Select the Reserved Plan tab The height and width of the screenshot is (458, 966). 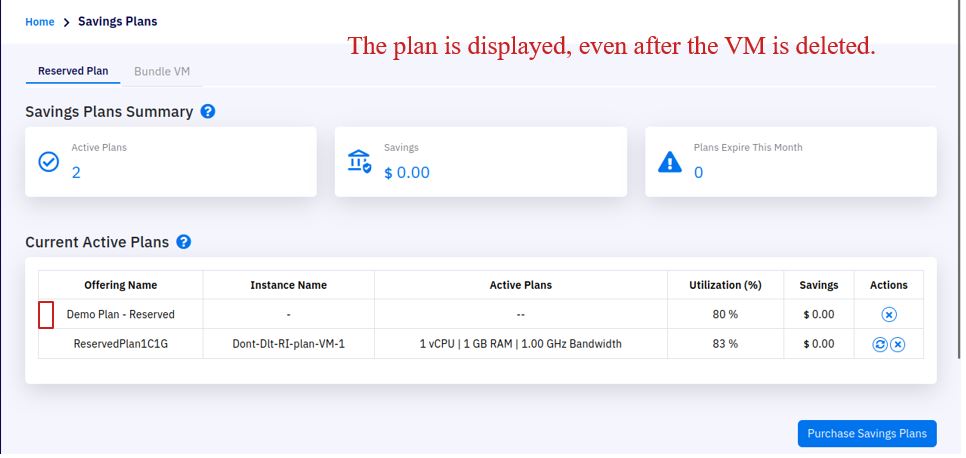[x=73, y=71]
